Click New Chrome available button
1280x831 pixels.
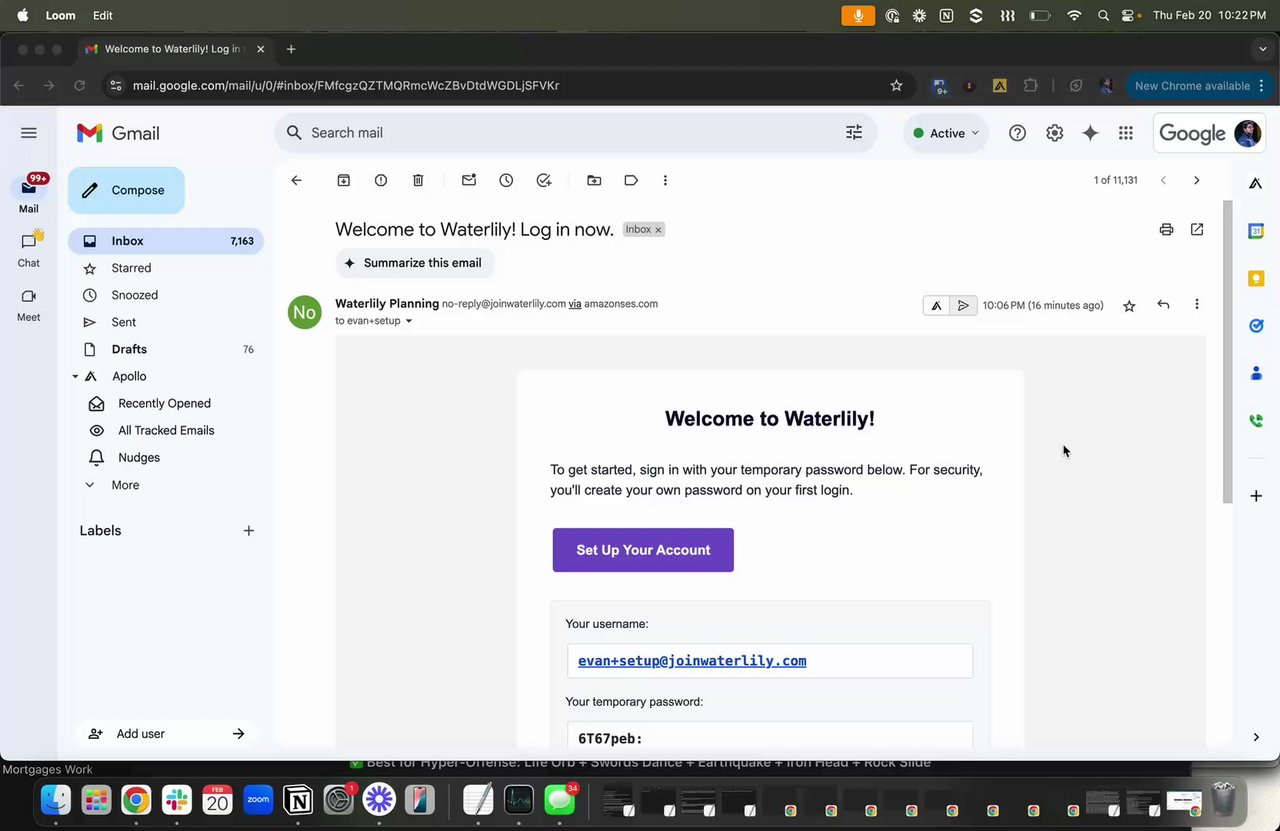point(1198,86)
